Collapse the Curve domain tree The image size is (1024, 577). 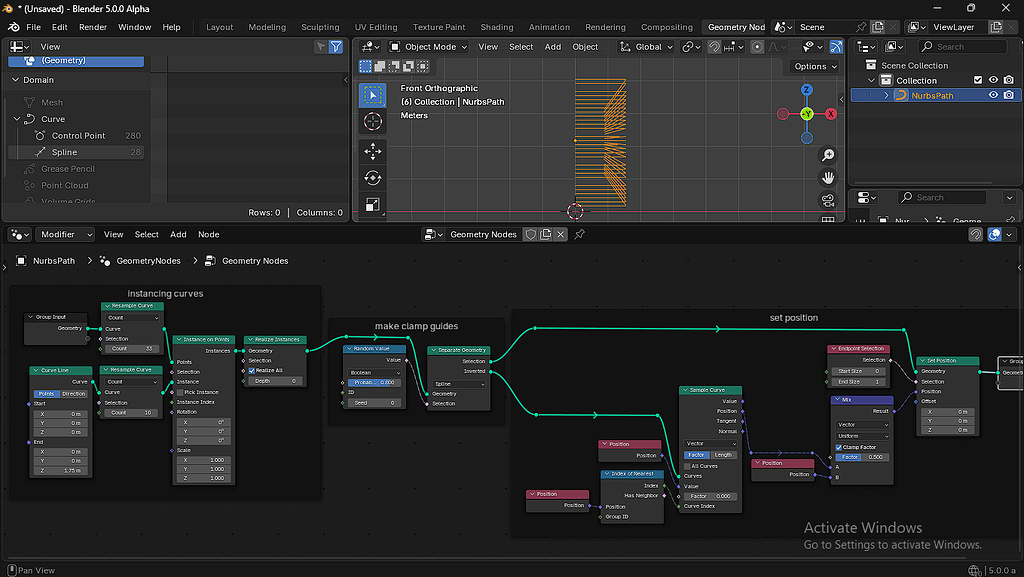point(16,119)
